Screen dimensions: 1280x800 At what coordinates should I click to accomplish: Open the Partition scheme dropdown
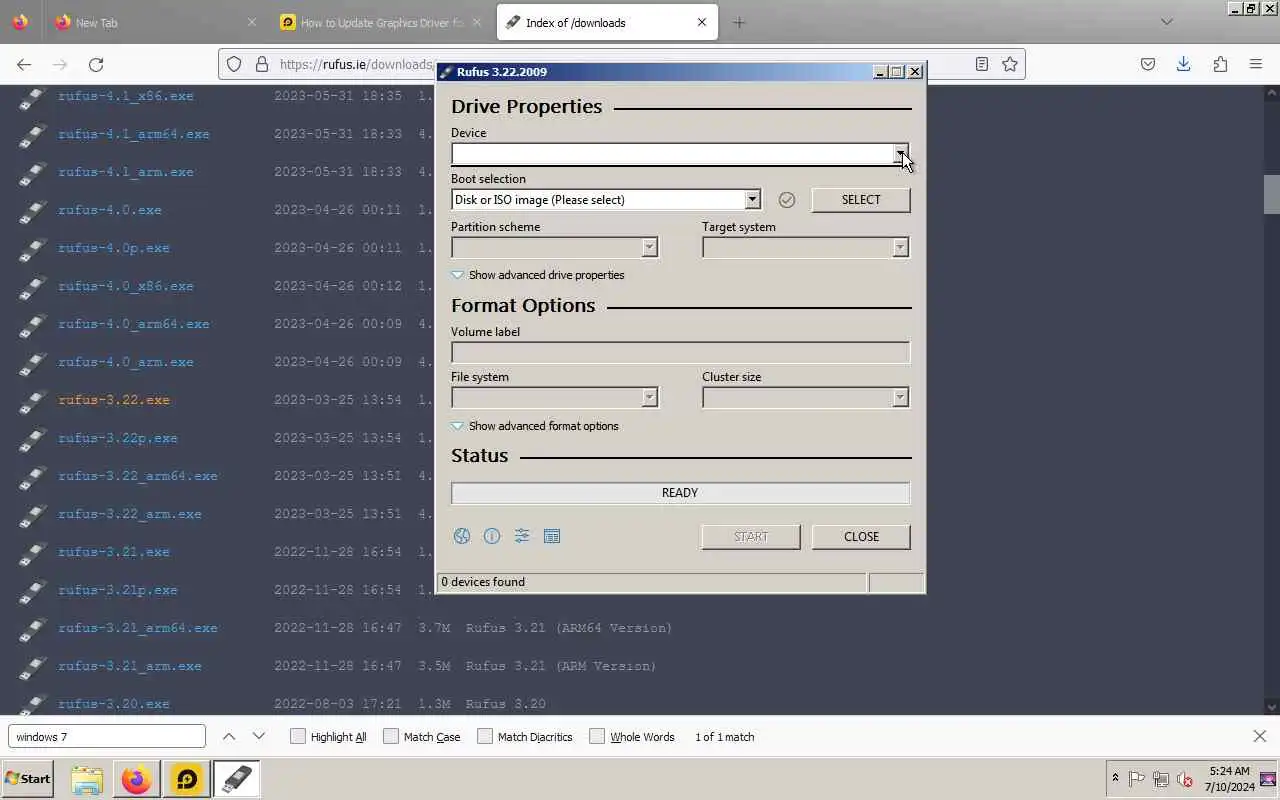(649, 247)
